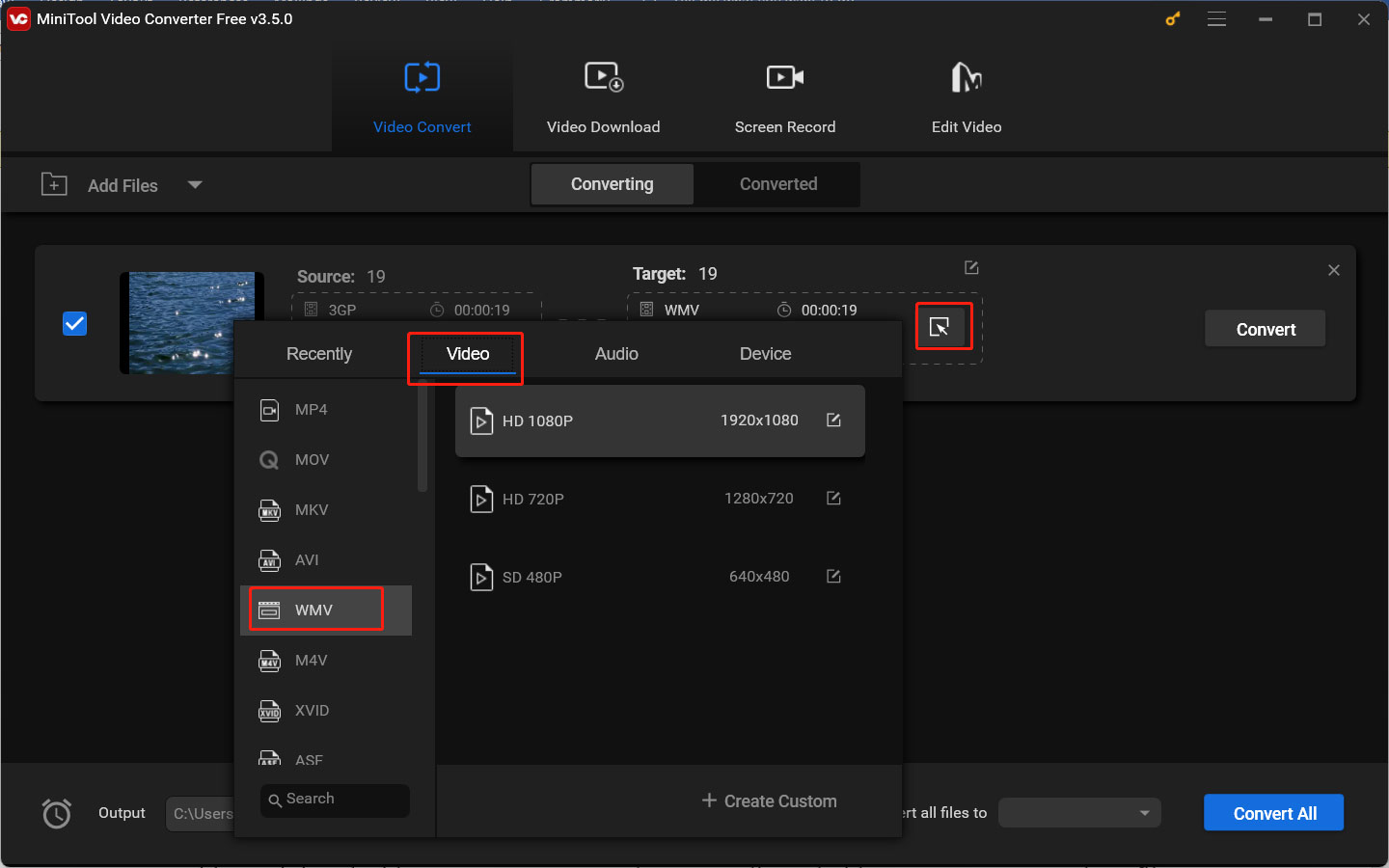Click the Add Files label

[123, 185]
